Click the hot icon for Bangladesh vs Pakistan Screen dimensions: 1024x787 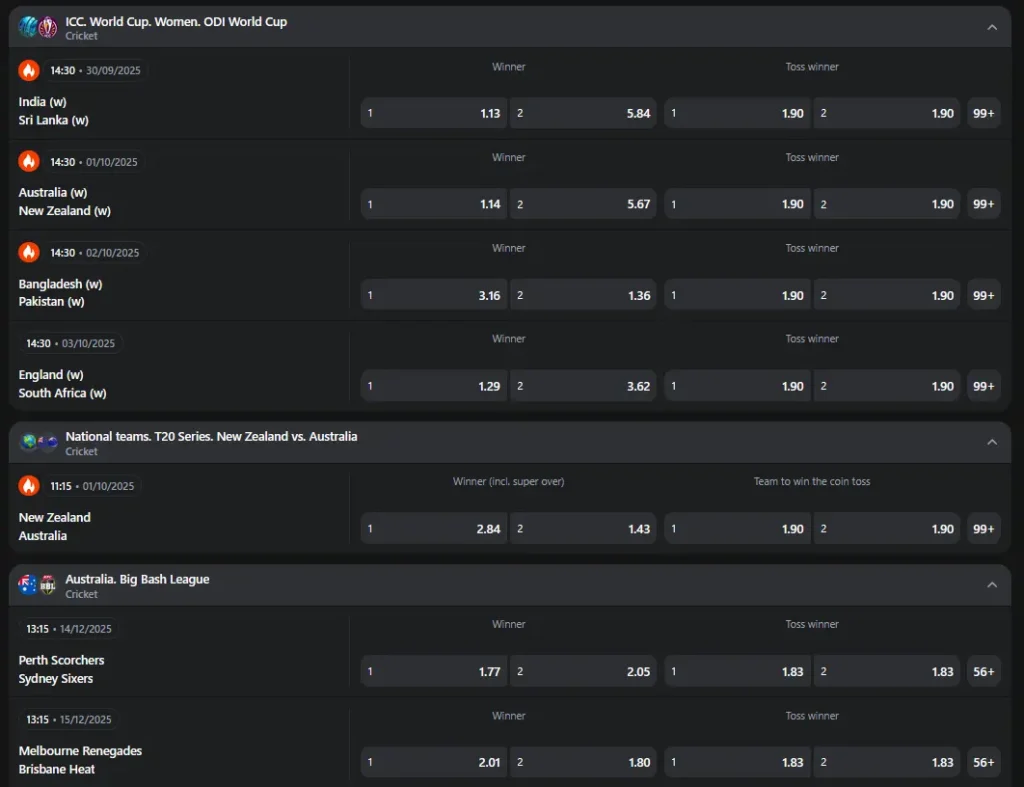[29, 252]
